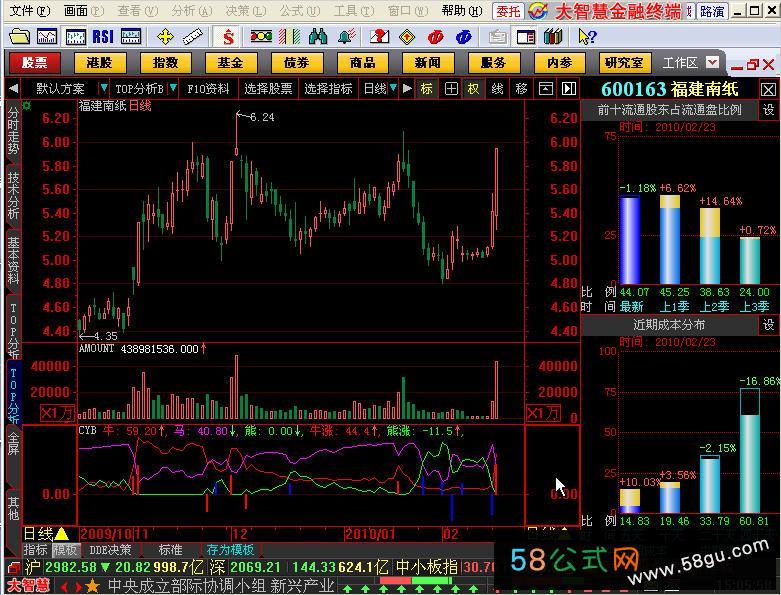The height and width of the screenshot is (595, 781).
Task: Click the left arrow in the chart toolbar
Action: [13, 89]
